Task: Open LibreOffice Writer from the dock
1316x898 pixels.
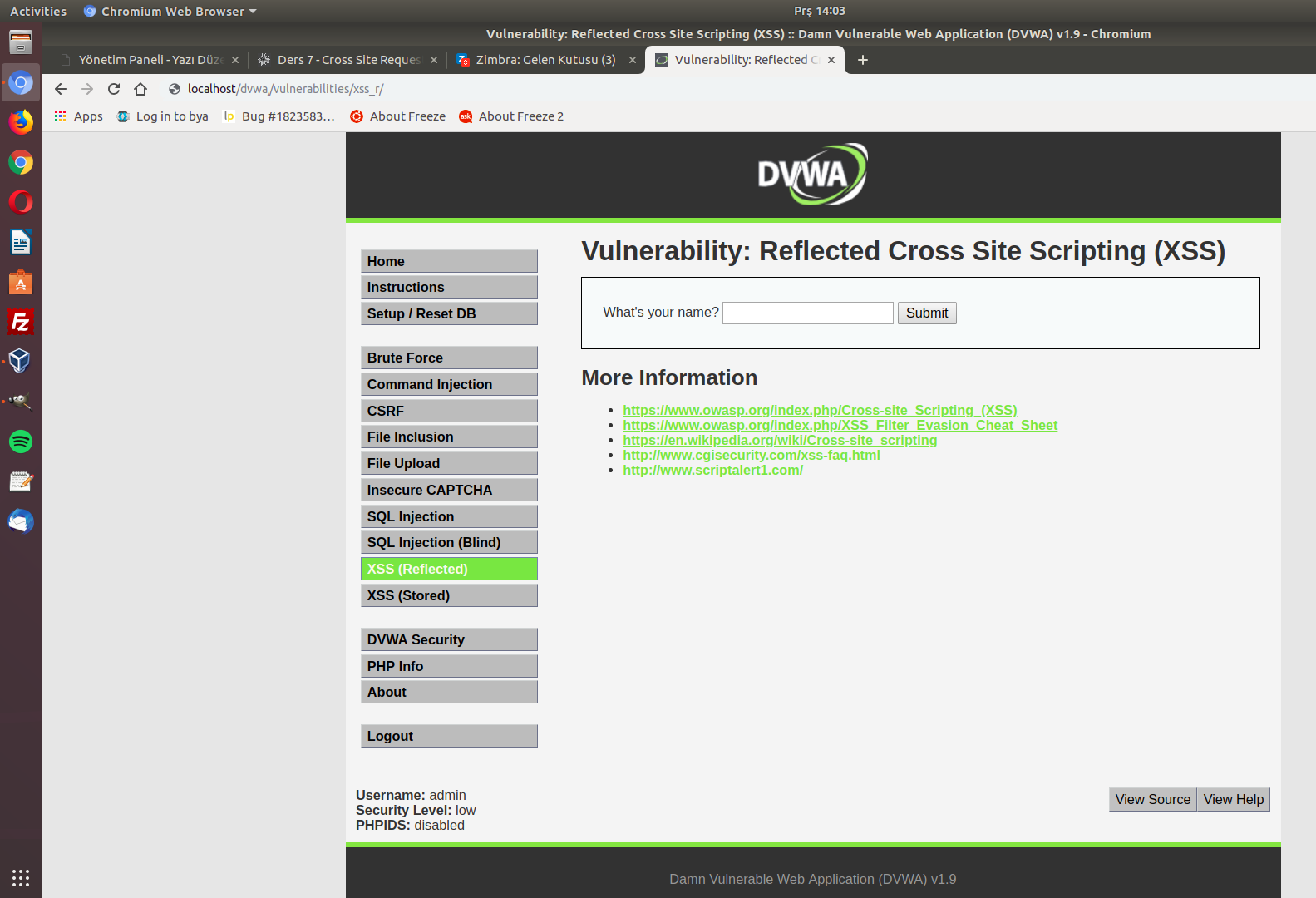Action: 21,242
